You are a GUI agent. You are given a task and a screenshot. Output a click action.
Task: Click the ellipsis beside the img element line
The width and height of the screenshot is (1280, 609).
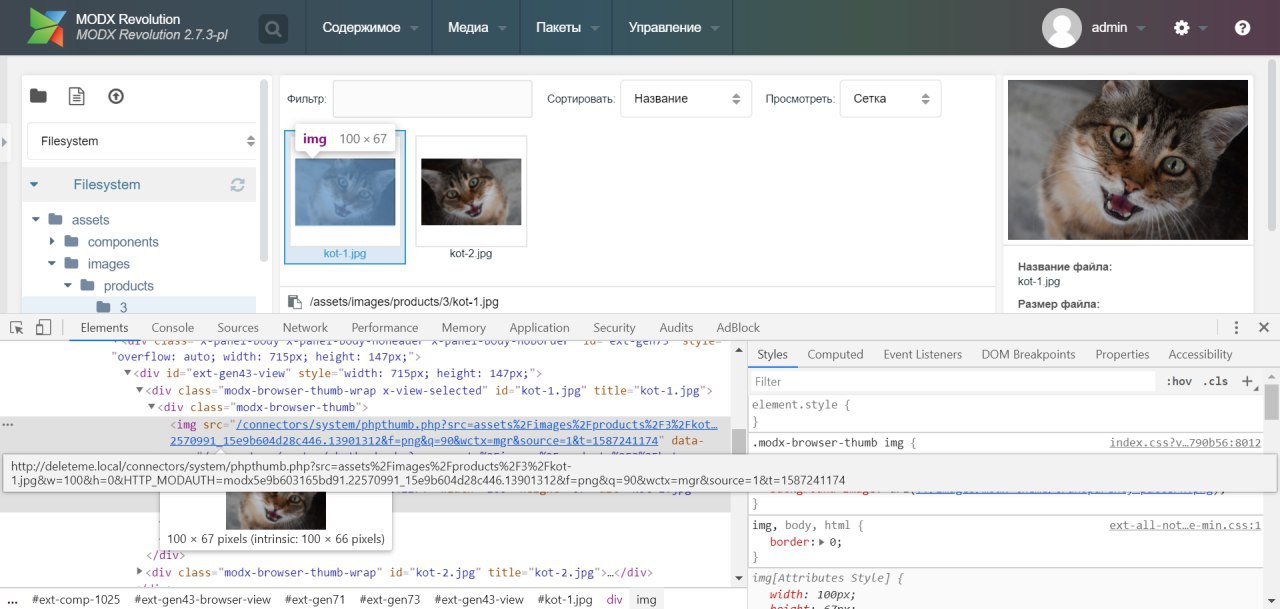tap(8, 424)
